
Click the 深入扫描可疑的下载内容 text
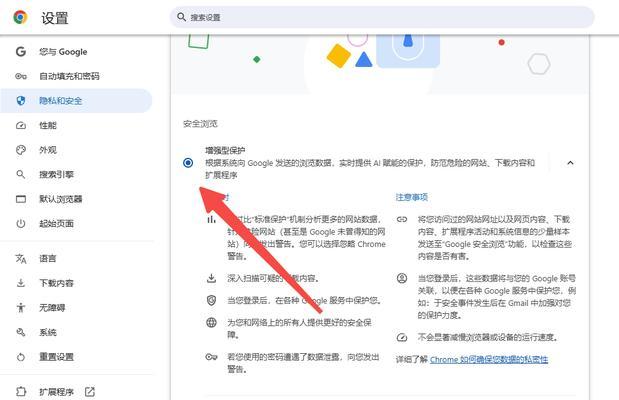273,278
